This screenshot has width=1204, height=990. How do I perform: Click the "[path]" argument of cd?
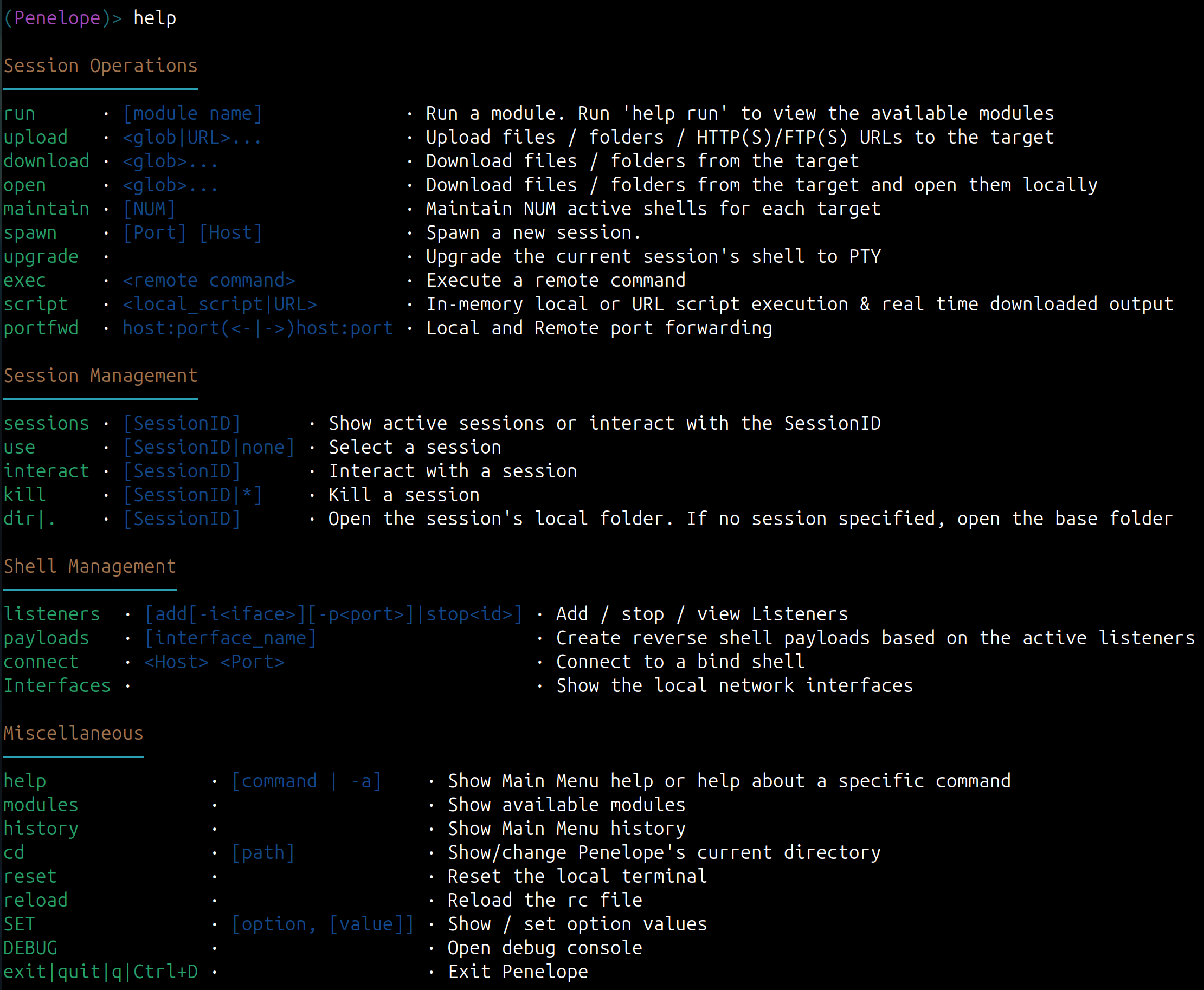point(263,852)
